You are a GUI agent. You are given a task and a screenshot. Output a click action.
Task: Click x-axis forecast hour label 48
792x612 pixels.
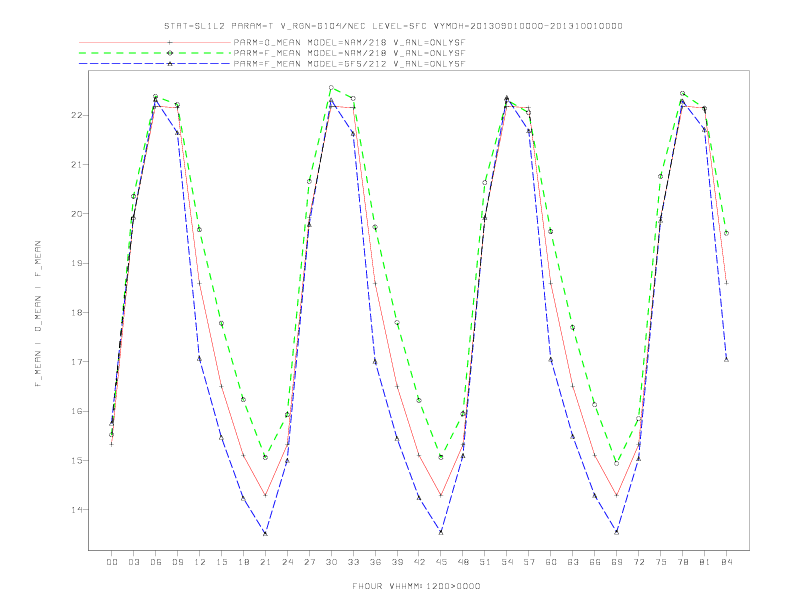click(463, 562)
